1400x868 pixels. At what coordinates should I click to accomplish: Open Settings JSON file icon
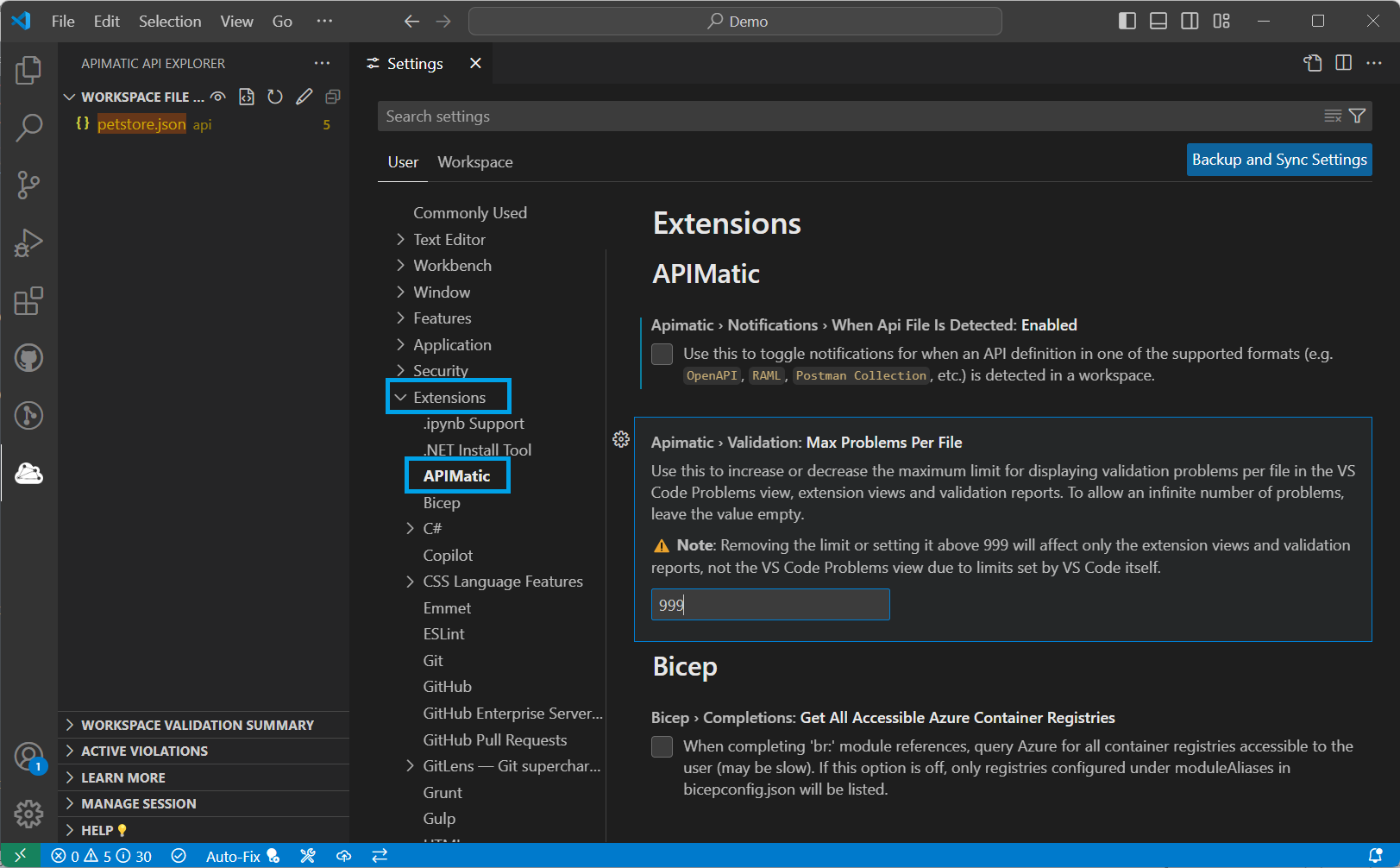tap(1312, 63)
